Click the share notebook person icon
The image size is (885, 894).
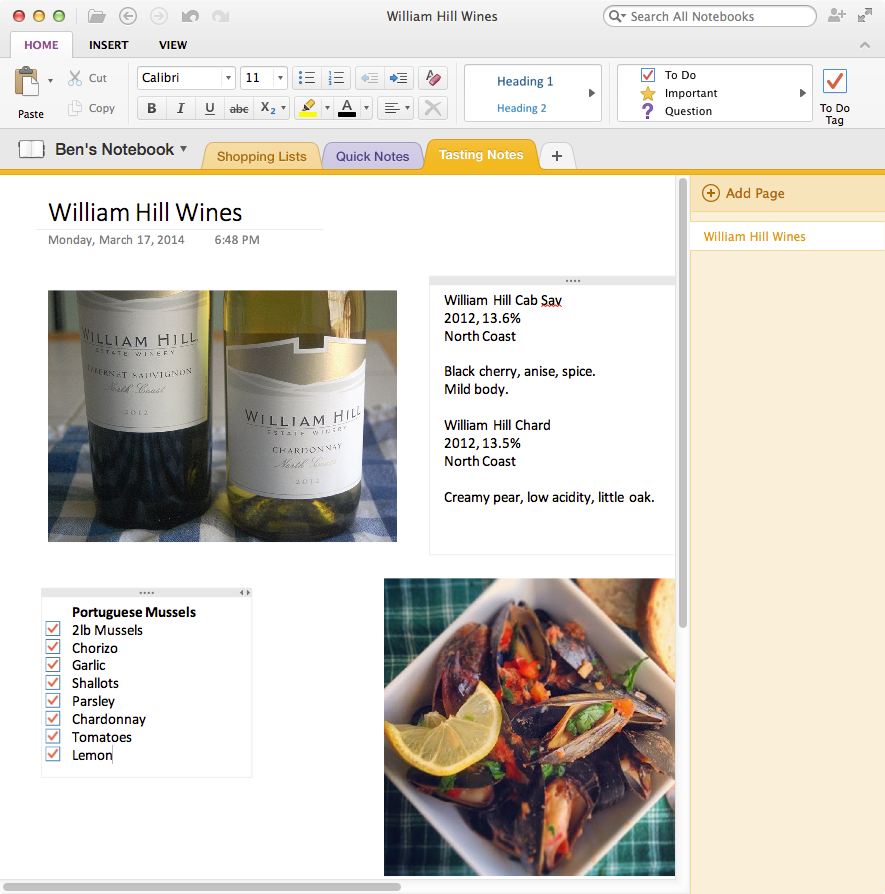pyautogui.click(x=837, y=15)
